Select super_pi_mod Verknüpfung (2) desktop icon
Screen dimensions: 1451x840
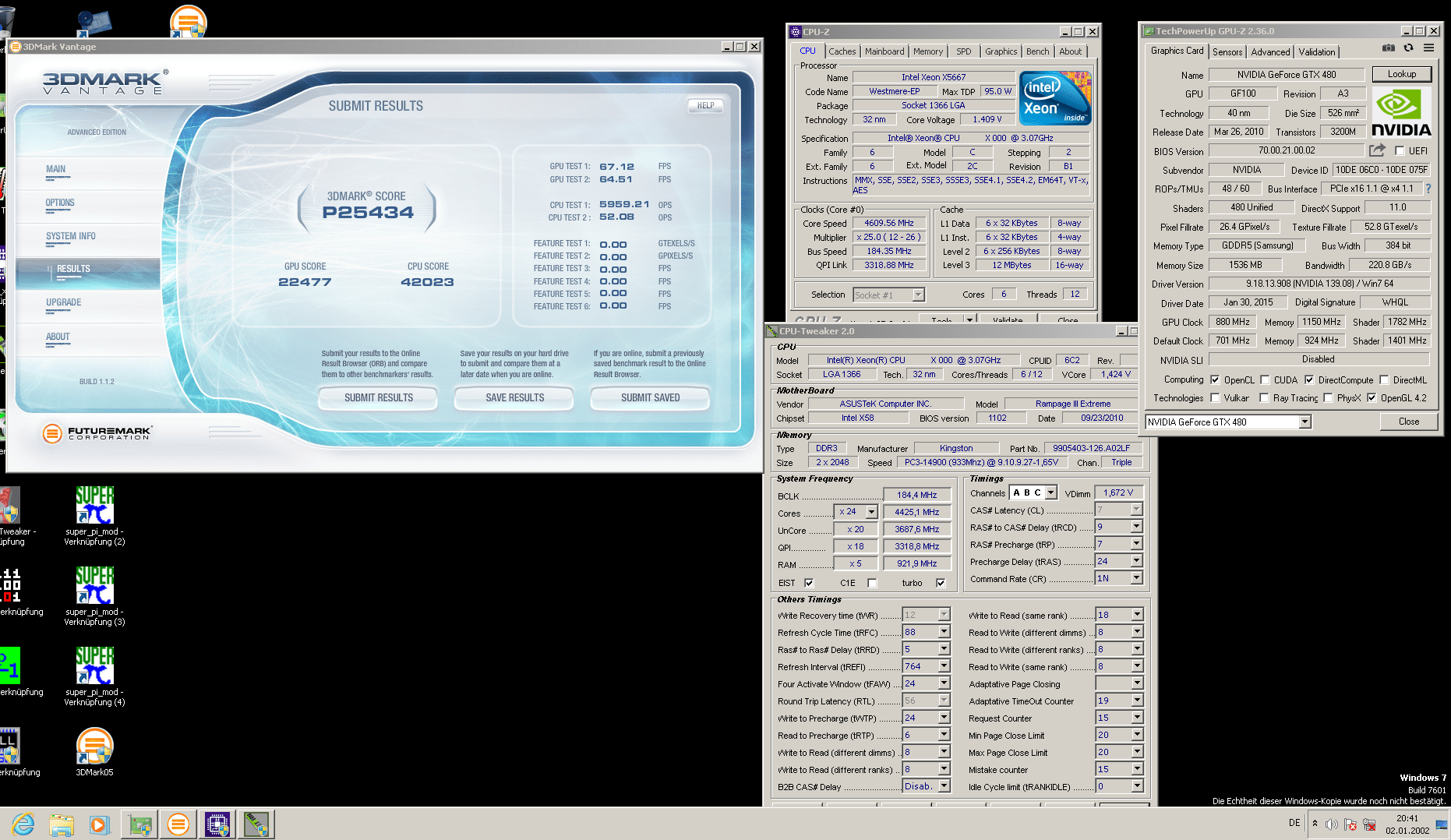(x=94, y=516)
